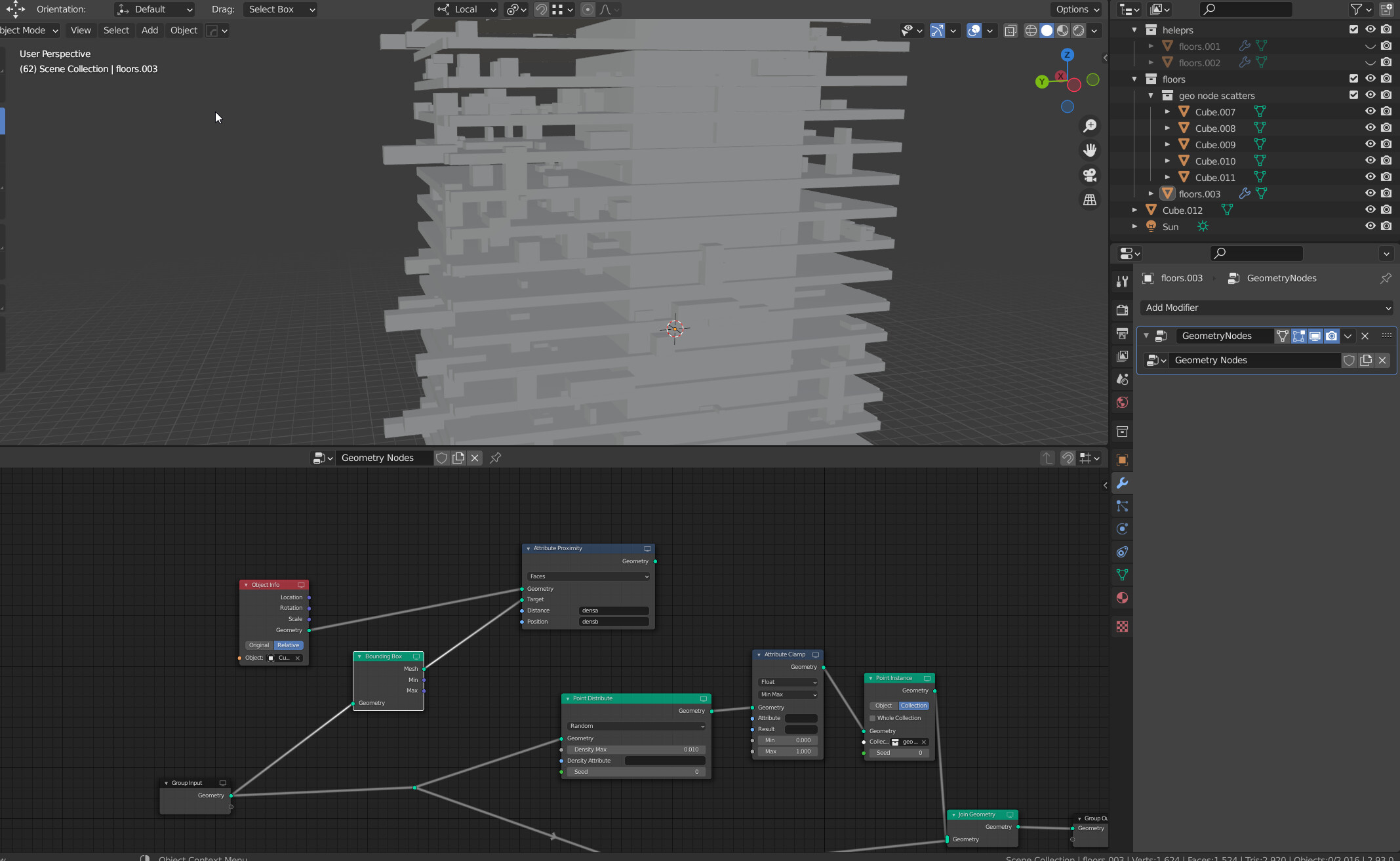Duplicate node group in node editor header
1400x861 pixels.
coord(458,458)
